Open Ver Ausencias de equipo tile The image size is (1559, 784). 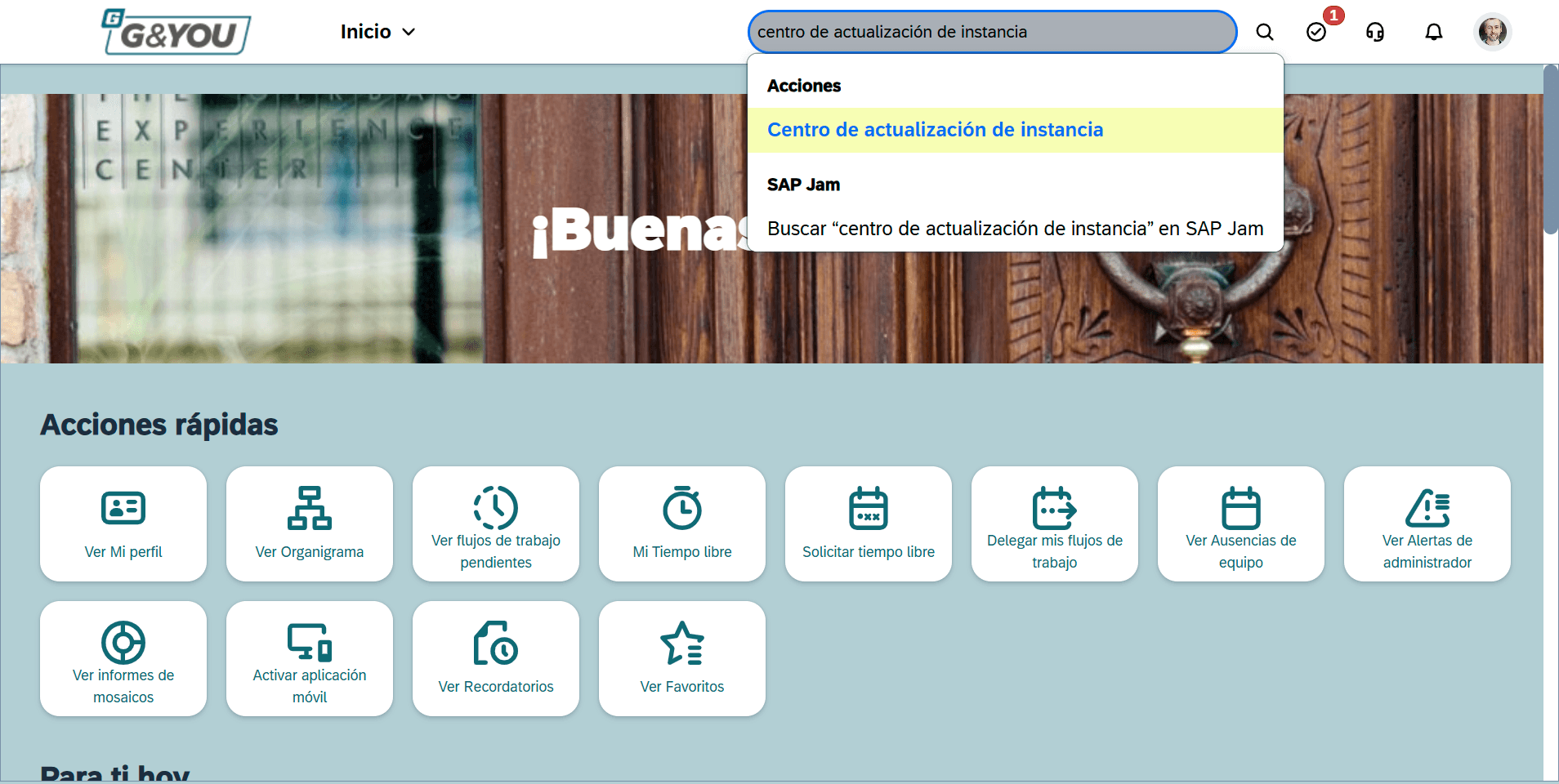[1241, 523]
